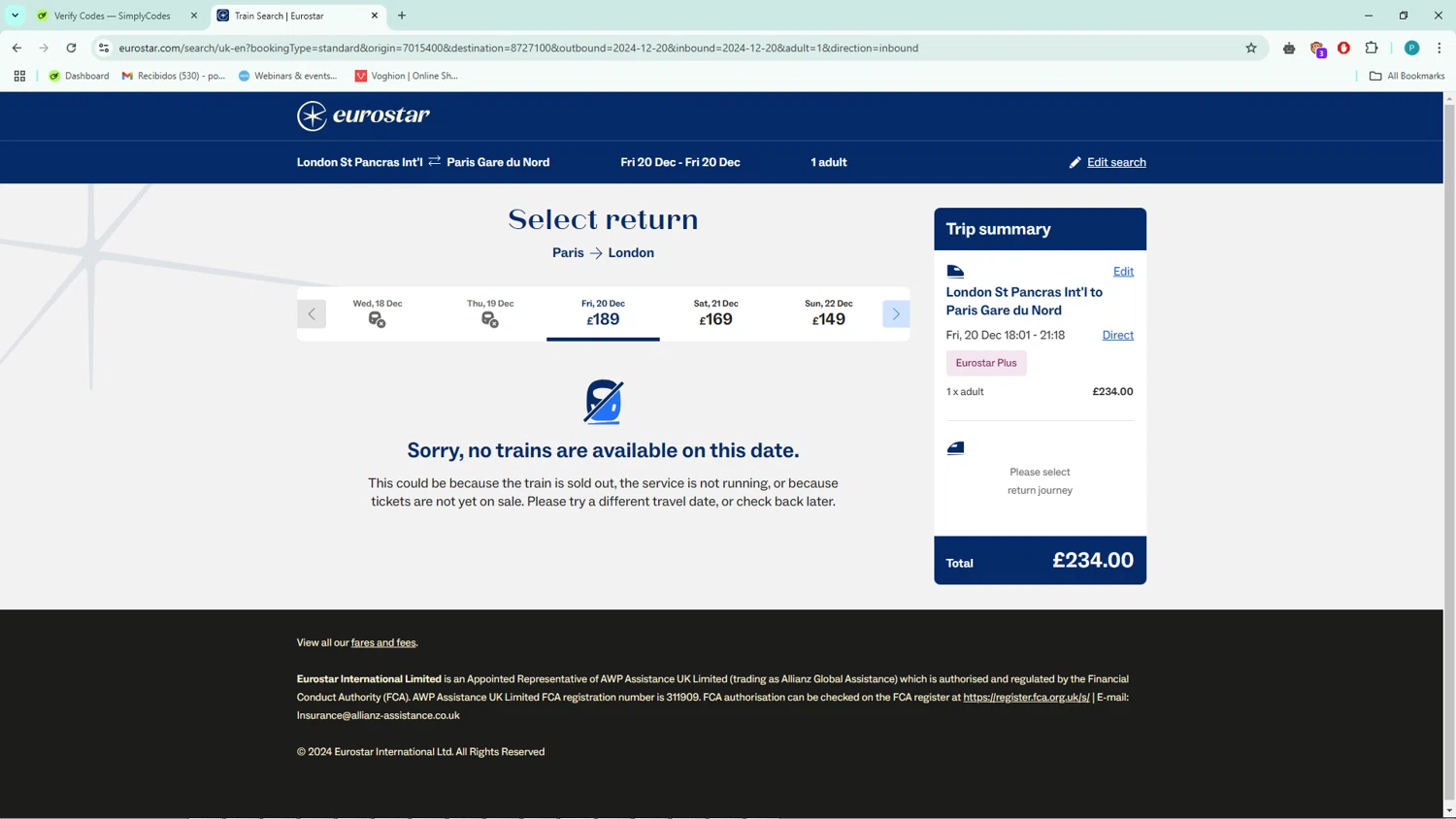Close the Train Search Eurostar tab
Viewport: 1456px width, 819px height.
375,16
